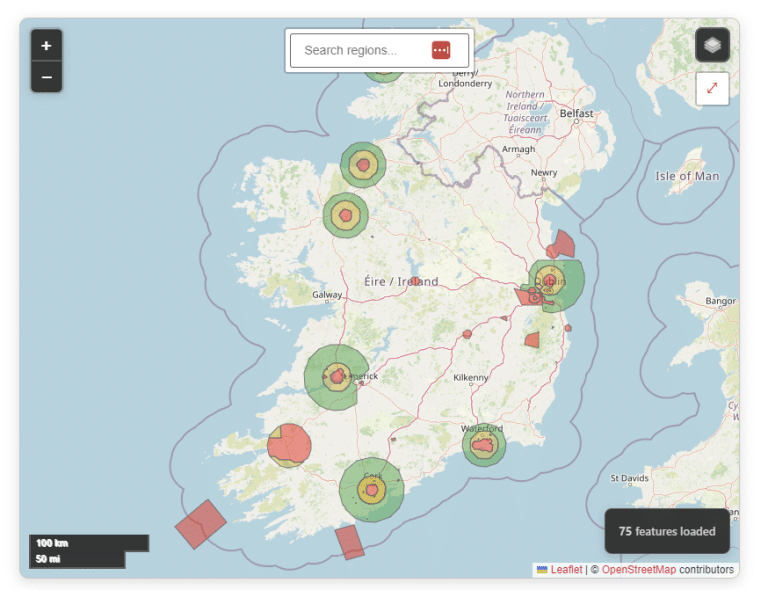The width and height of the screenshot is (768, 590).
Task: Open the map layers control
Action: coord(712,45)
